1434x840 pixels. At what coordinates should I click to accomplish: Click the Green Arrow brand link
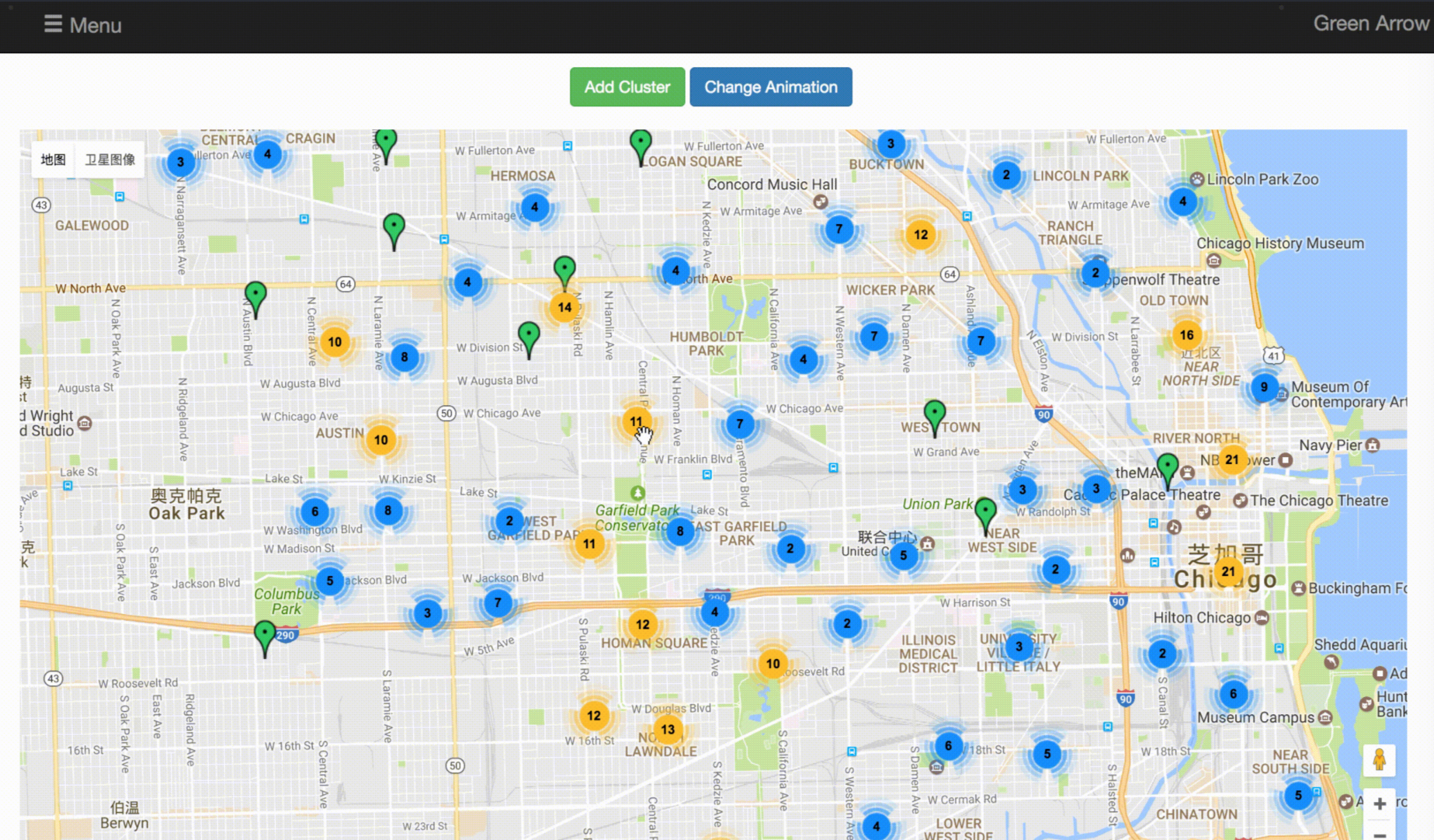(1370, 24)
